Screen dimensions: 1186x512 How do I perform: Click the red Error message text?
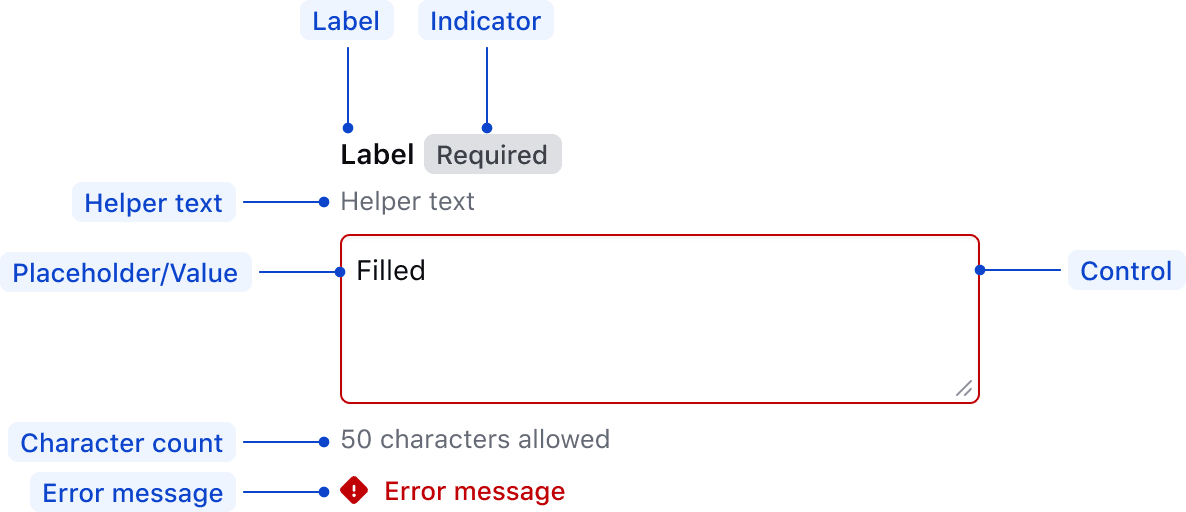pyautogui.click(x=475, y=491)
